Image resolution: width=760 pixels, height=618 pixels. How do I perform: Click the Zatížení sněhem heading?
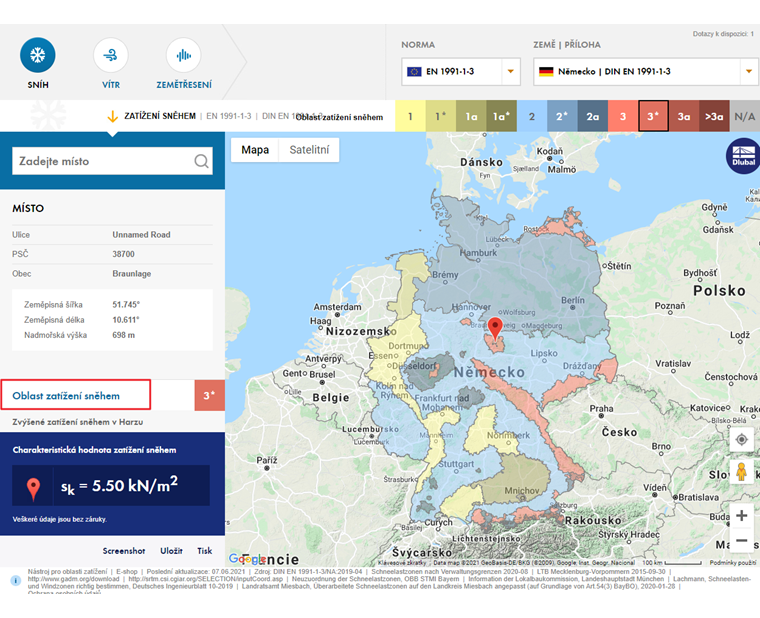tap(160, 116)
